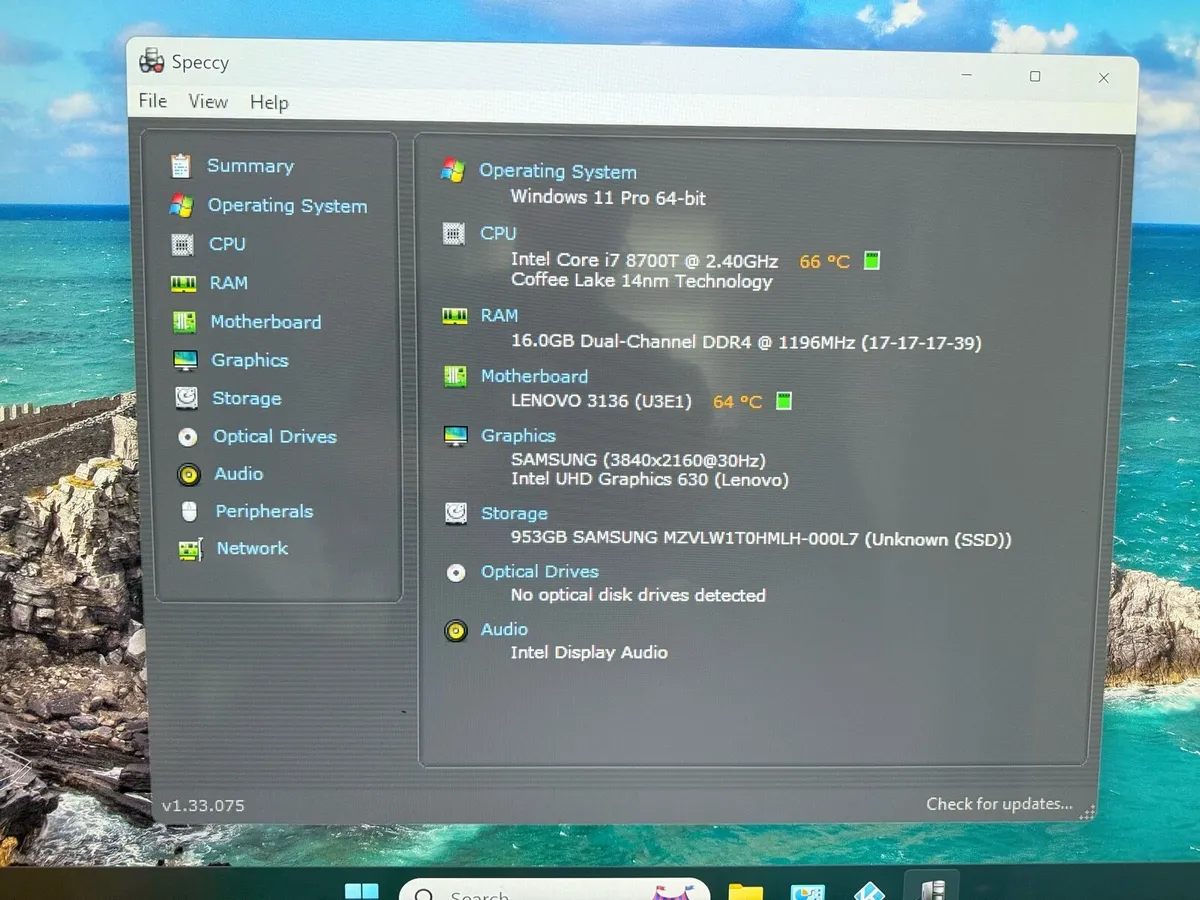Screen dimensions: 1200x900
Task: Click the Graphics monitor icon in sidebar
Action: [185, 360]
